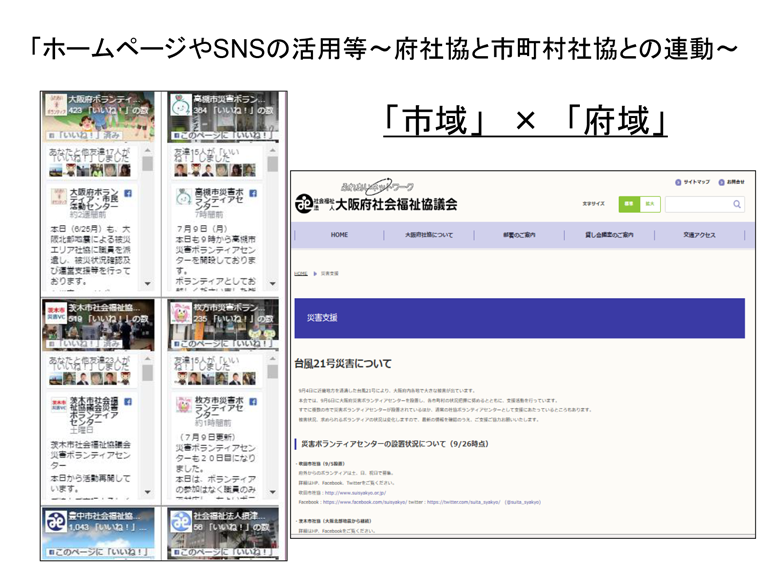The image size is (768, 576).
Task: Click the 約1時間前 timestamp on 枚方市 post
Action: [x=213, y=423]
